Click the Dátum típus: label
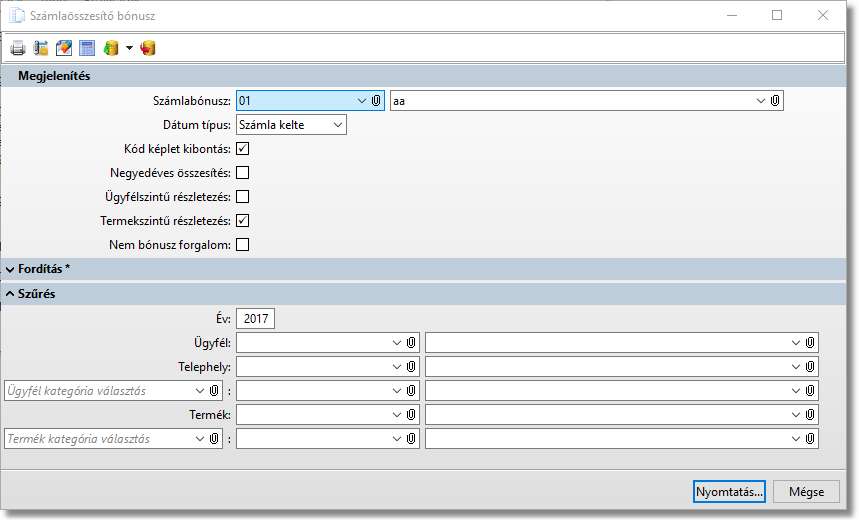Image resolution: width=859 pixels, height=522 pixels. pyautogui.click(x=197, y=125)
